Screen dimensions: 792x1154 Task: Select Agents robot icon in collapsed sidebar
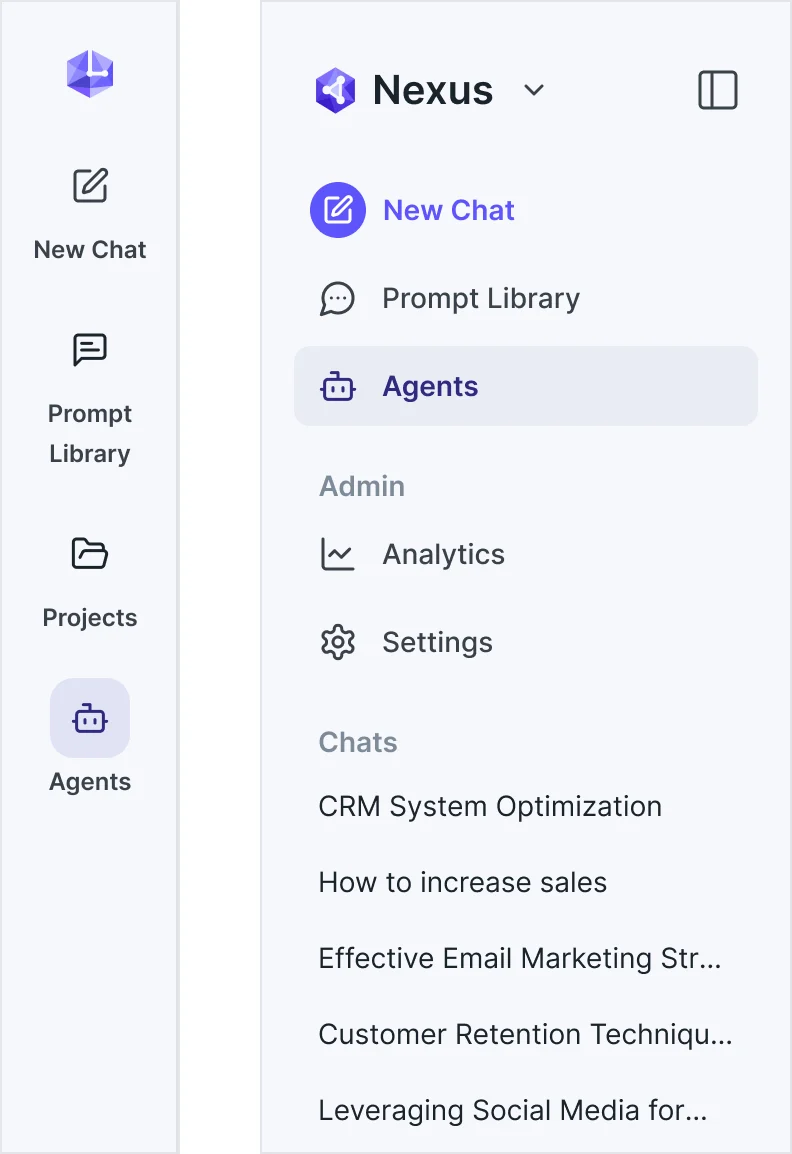coord(90,718)
